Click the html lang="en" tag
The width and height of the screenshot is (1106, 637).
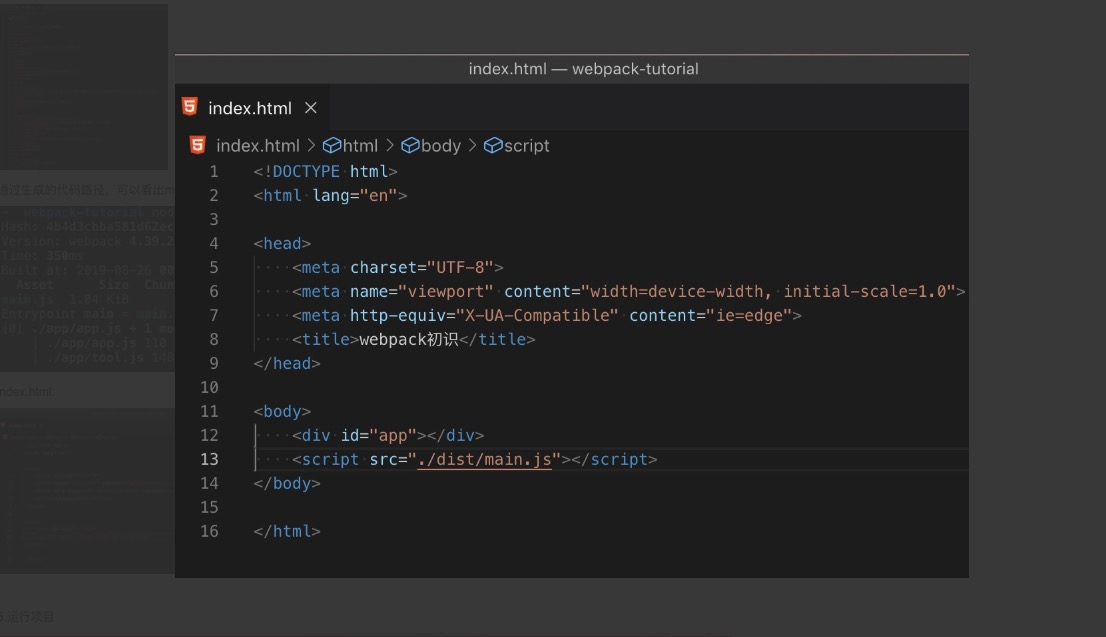click(330, 195)
